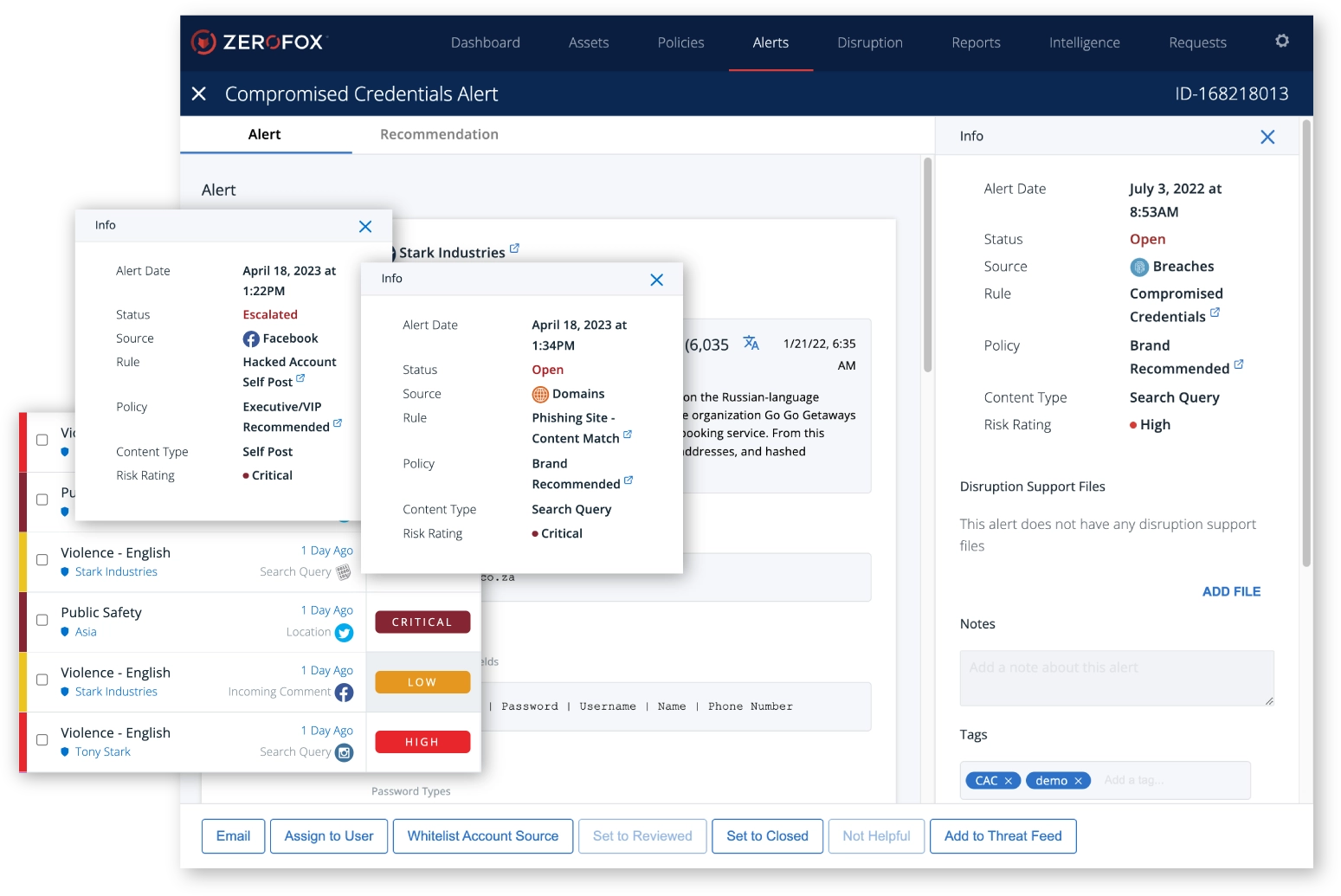The height and width of the screenshot is (896, 1341).
Task: Click the Breaches source icon in the right Info panel
Action: click(1139, 266)
